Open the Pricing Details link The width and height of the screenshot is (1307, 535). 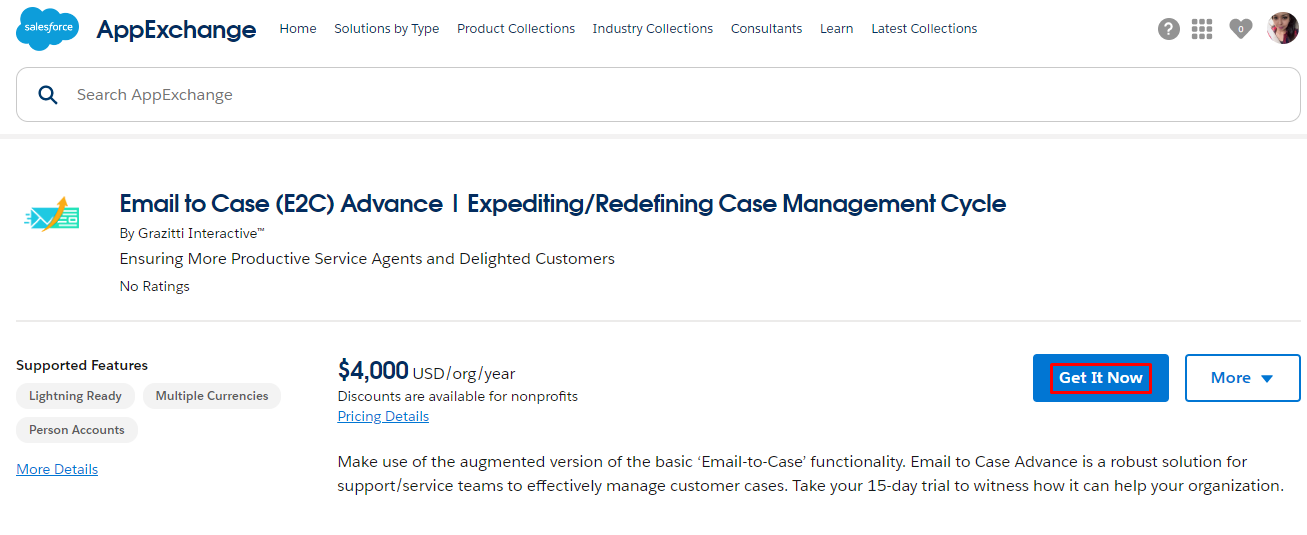(x=383, y=417)
